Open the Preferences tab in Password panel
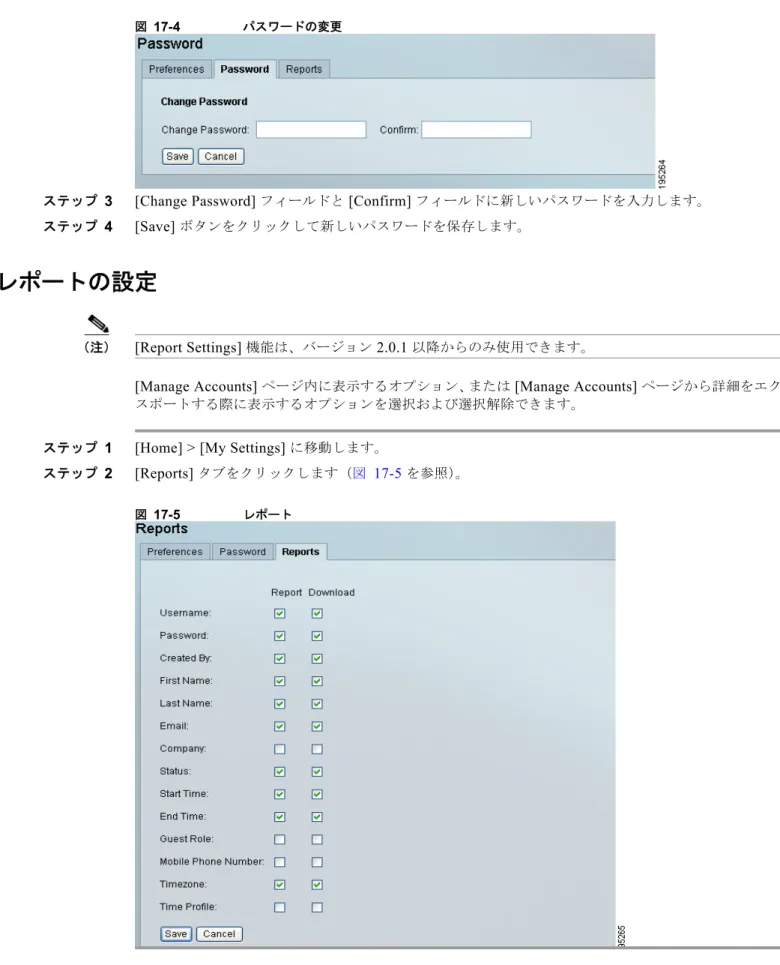This screenshot has height=965, width=780. coord(176,69)
